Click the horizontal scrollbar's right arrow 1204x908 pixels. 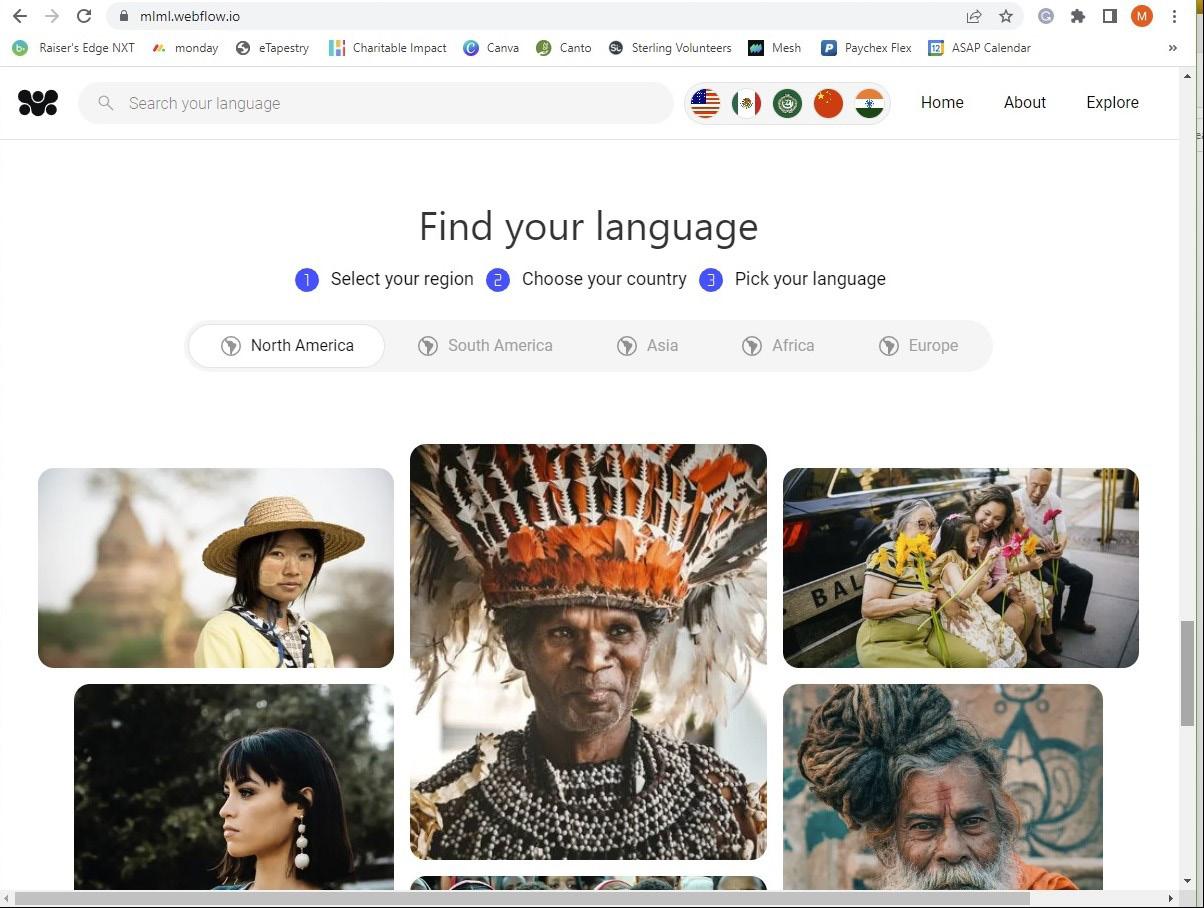coord(1172,899)
